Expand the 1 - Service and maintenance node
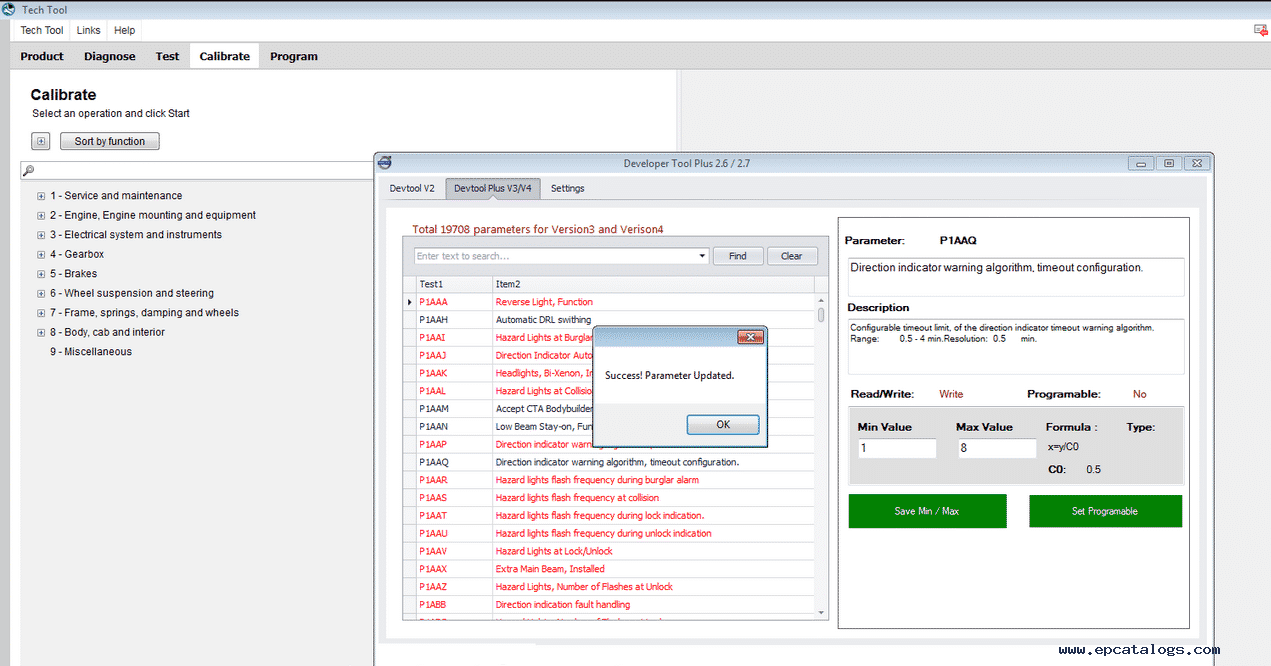The image size is (1271, 666). pos(41,196)
